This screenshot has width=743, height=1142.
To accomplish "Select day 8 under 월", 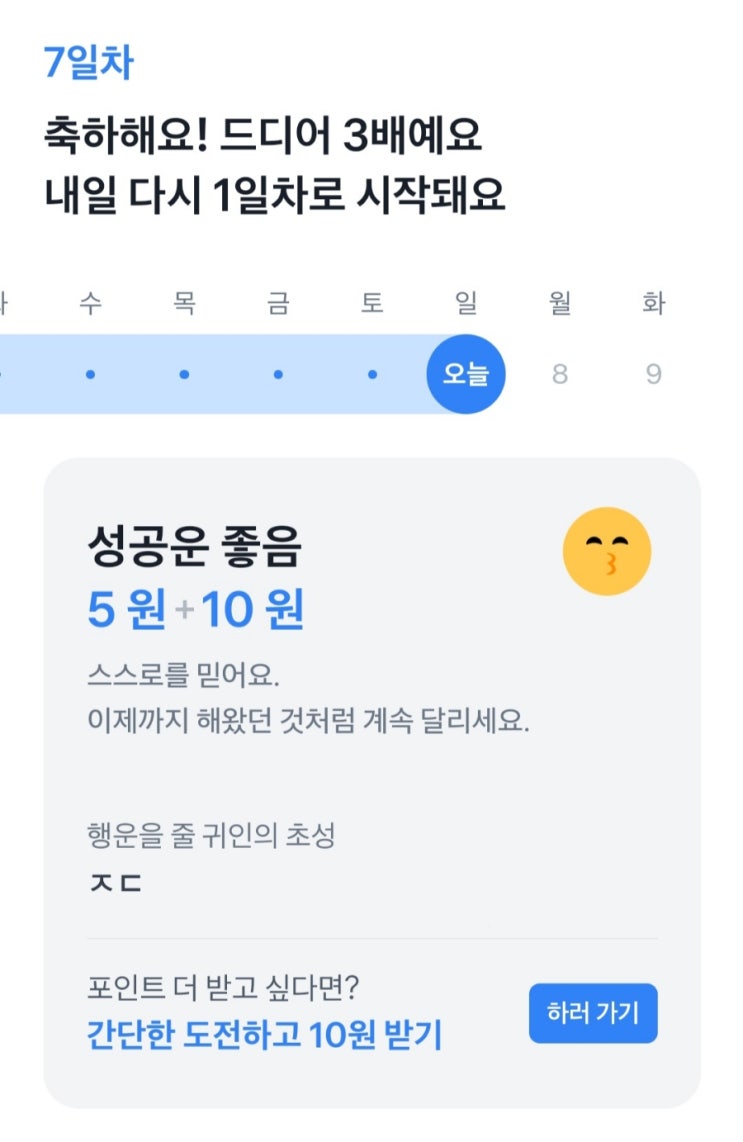I will (560, 374).
